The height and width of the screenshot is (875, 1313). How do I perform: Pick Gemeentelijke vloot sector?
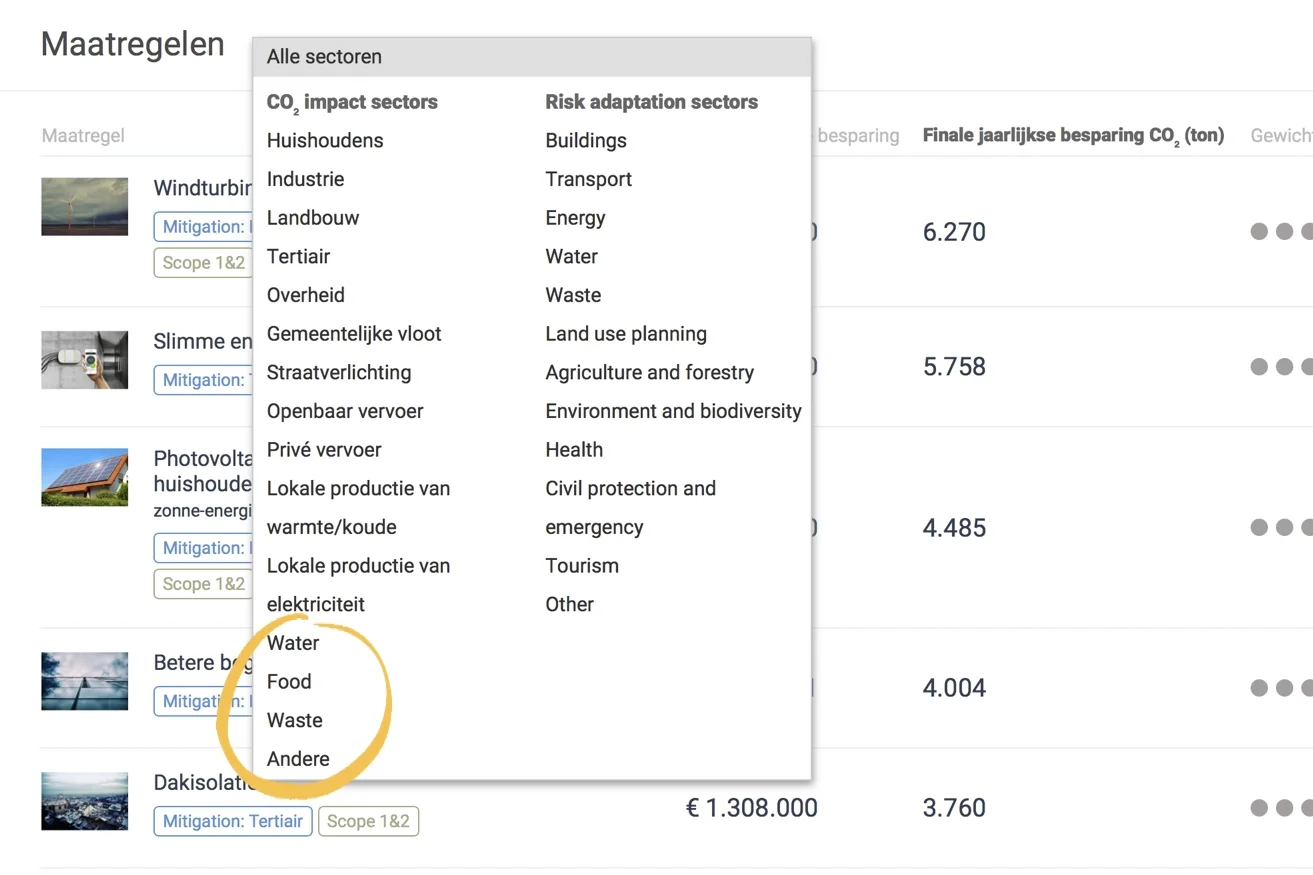pos(354,334)
